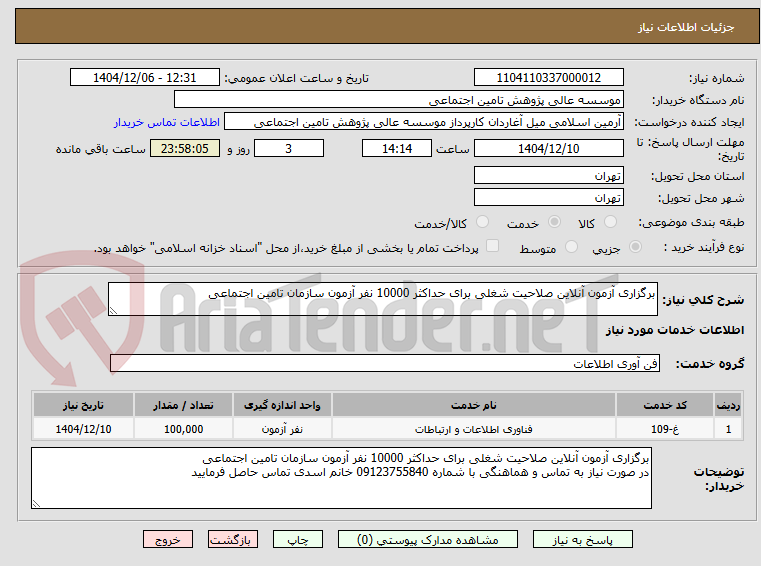This screenshot has width=761, height=566.
Task: Click need date cell '1404/12/10' in table
Action: click(x=83, y=429)
